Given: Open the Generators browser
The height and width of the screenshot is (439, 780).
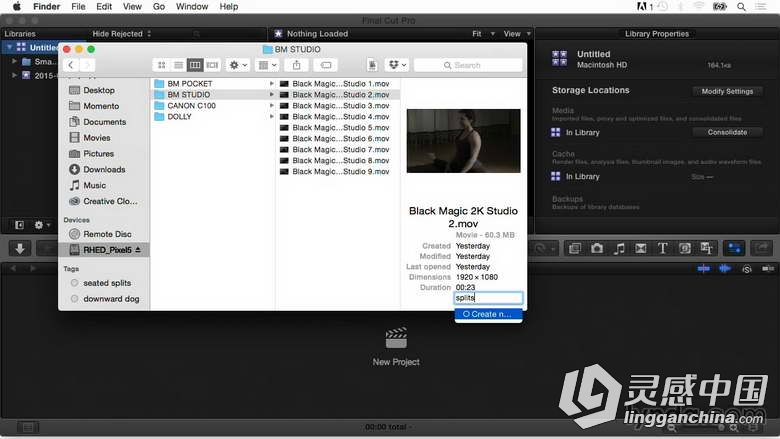Looking at the screenshot, I should 684,248.
